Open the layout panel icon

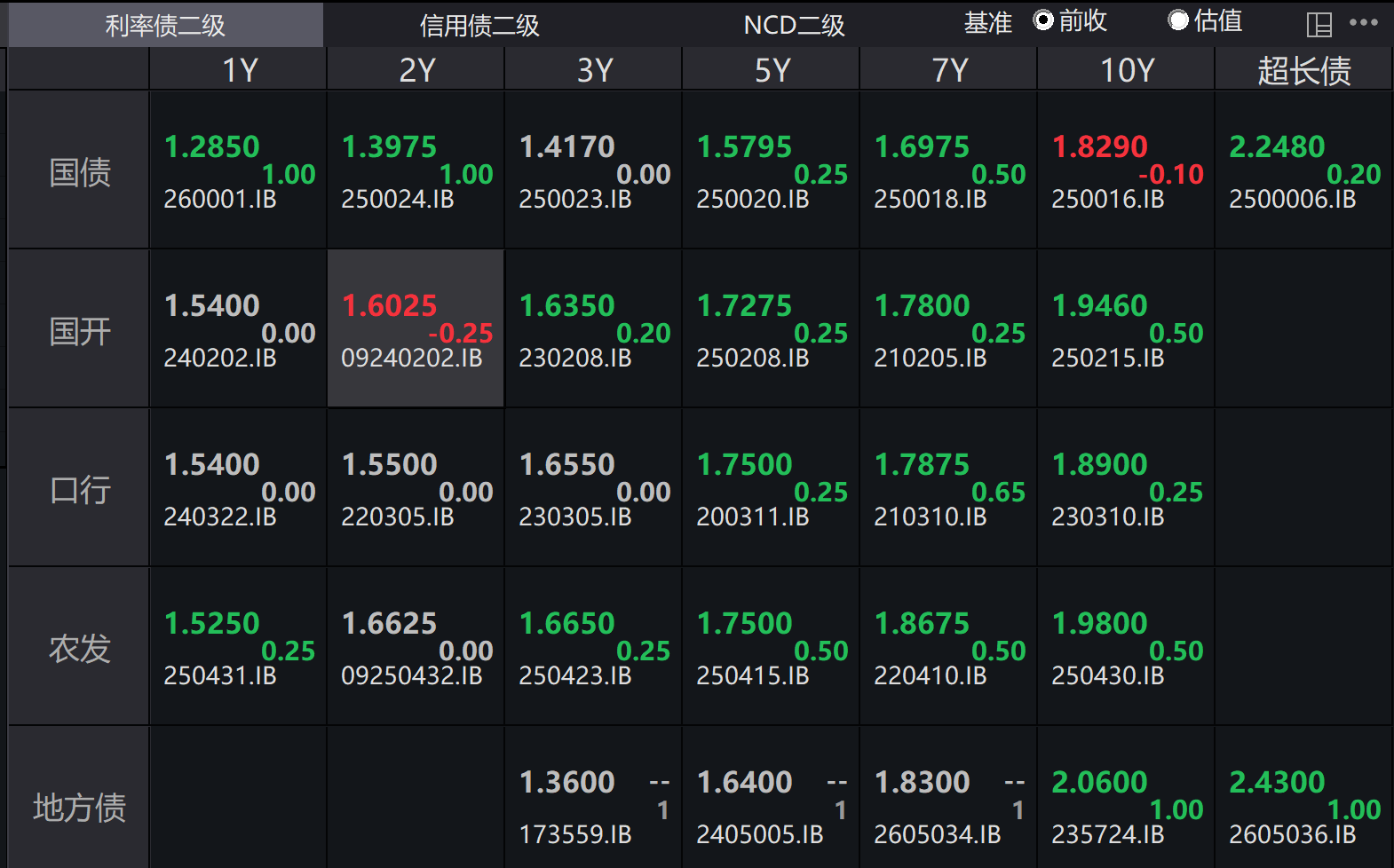tap(1319, 25)
